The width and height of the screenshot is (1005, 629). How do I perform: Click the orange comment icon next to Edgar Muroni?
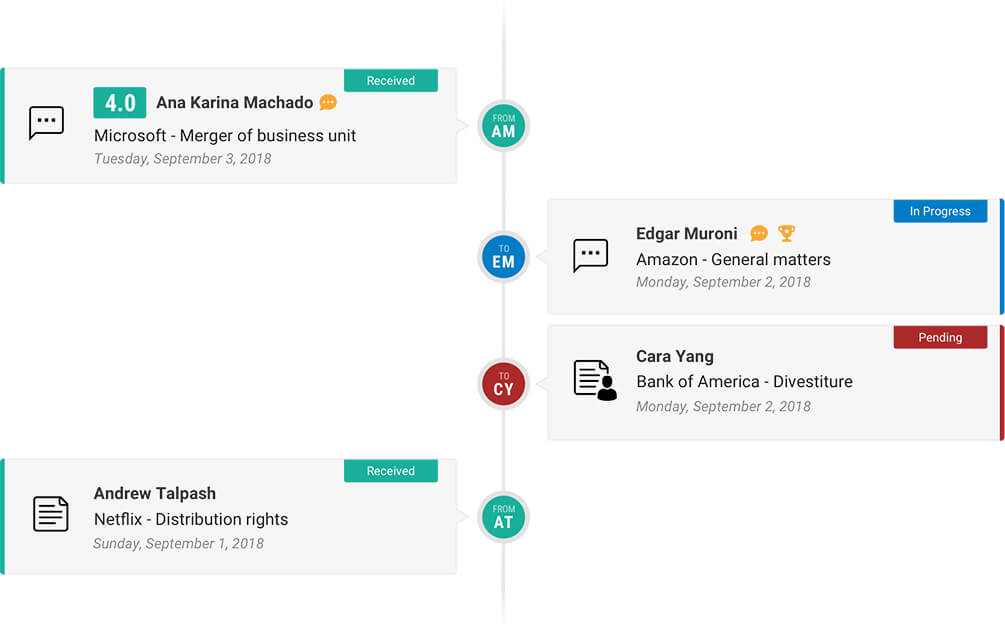click(x=759, y=233)
